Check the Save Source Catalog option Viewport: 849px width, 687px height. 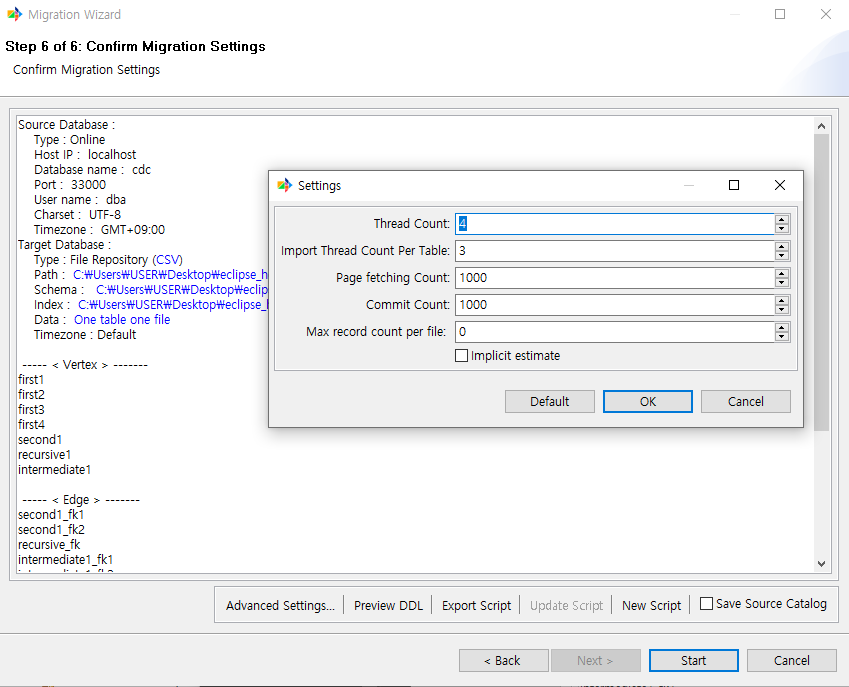pos(706,604)
